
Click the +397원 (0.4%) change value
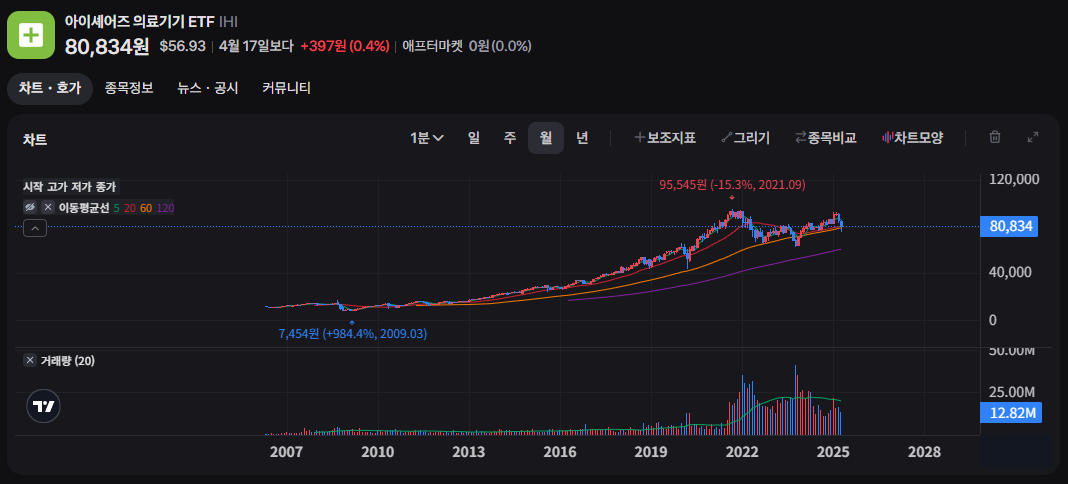345,46
